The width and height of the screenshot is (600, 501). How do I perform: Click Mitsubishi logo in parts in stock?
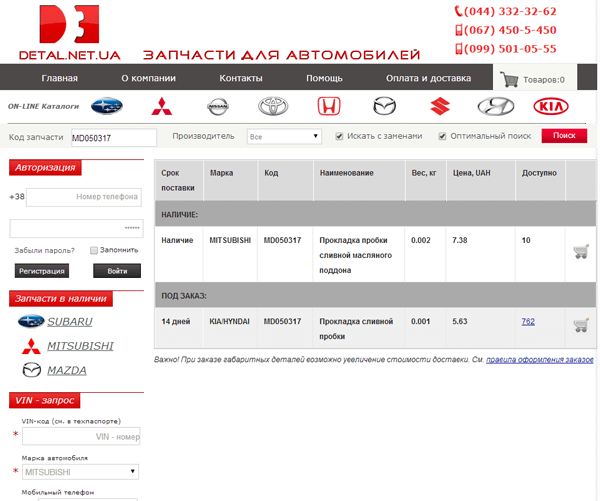(31, 346)
